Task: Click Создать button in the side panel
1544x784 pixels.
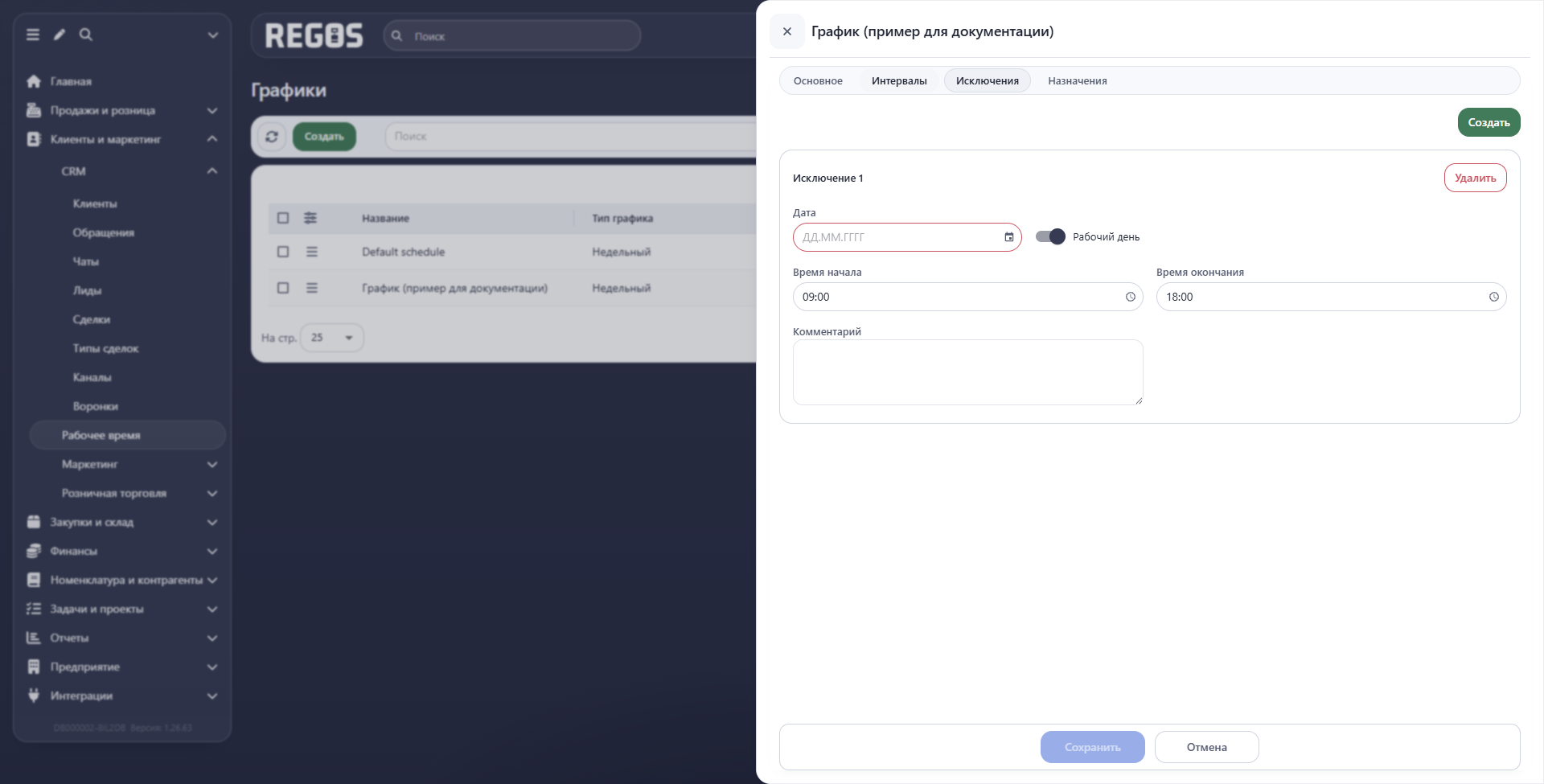Action: tap(1489, 122)
